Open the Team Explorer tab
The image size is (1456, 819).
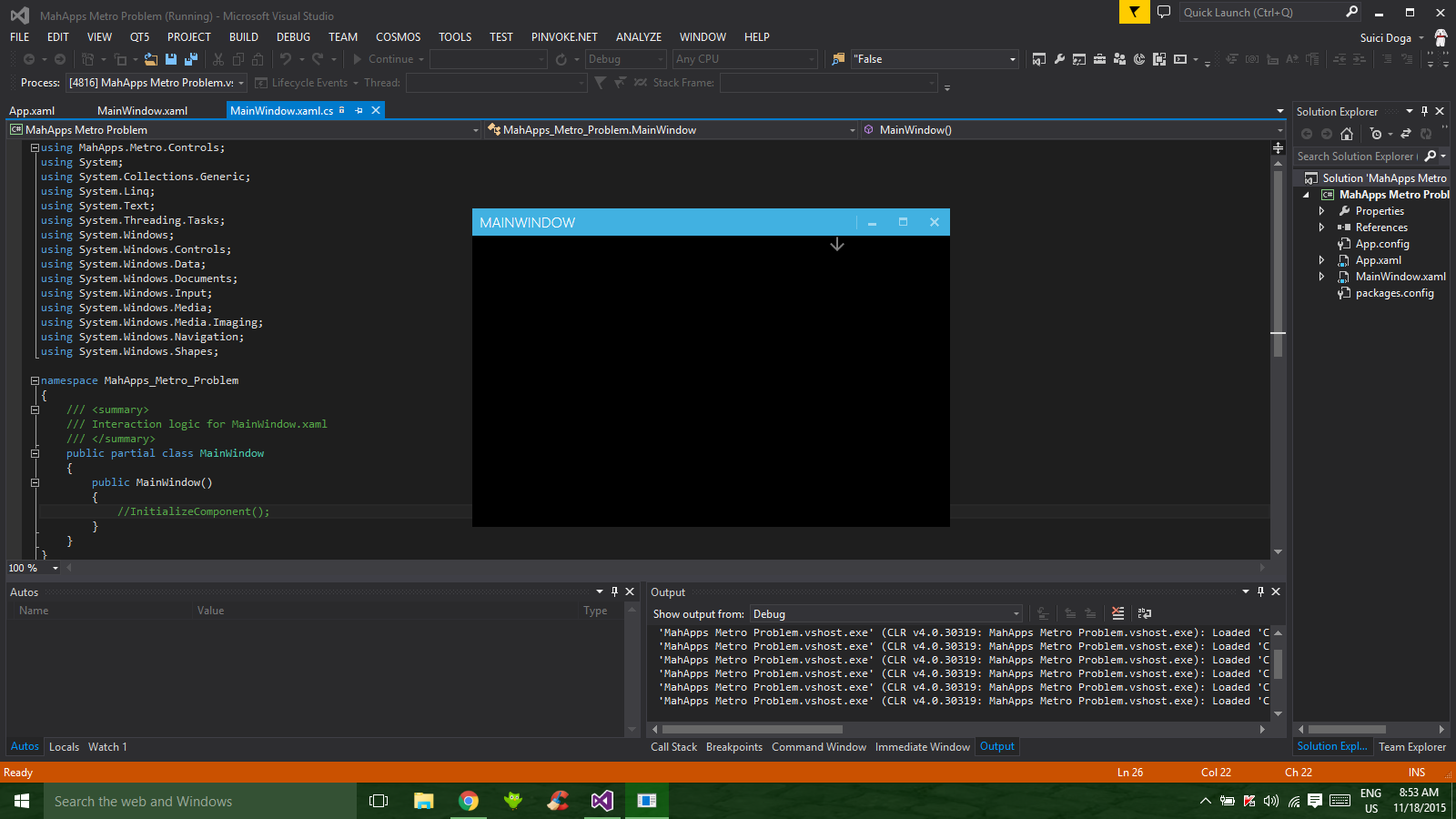(1411, 747)
